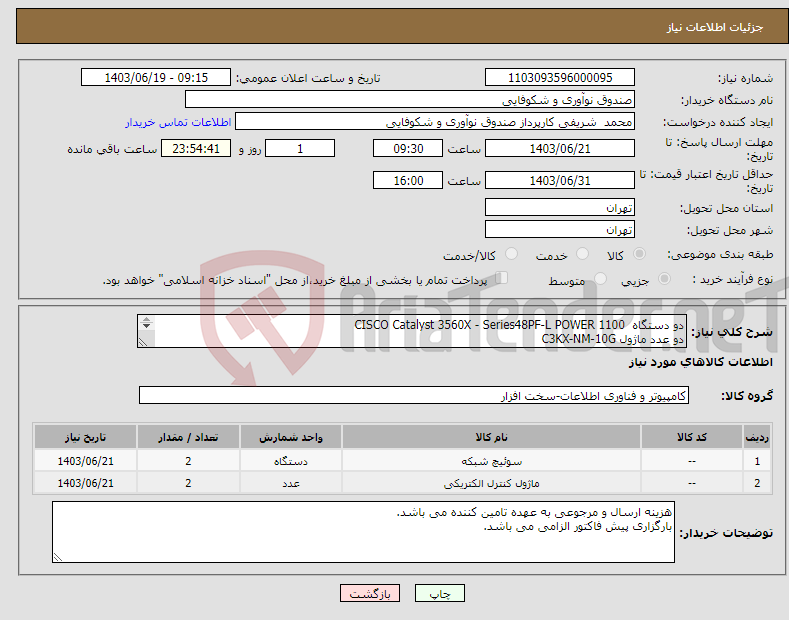Screen dimensions: 789x620
Task: Click the delivery province تهران field
Action: [560, 207]
